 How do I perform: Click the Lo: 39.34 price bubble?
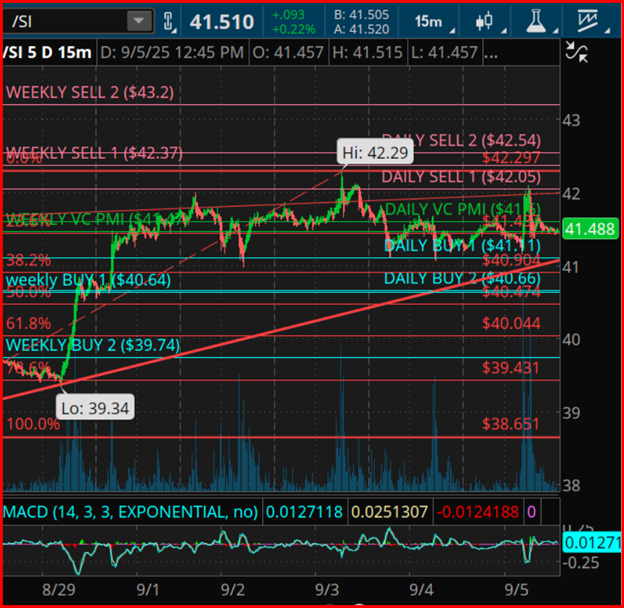pos(95,407)
